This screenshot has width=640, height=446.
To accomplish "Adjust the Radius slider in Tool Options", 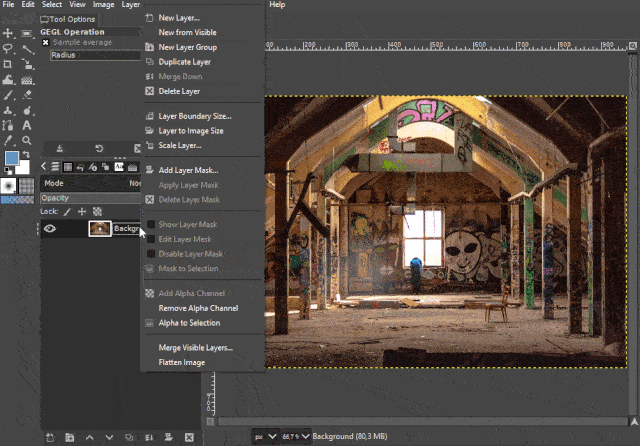I will click(96, 55).
